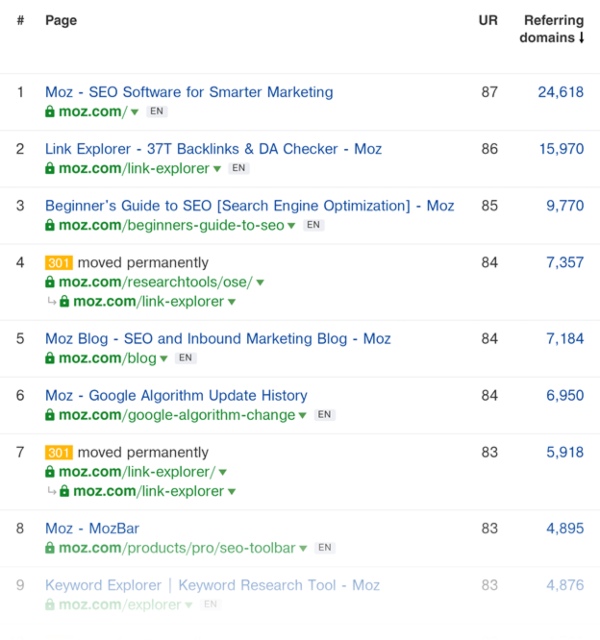Click the 301 redirect badge in row 7
The width and height of the screenshot is (600, 640).
[59, 453]
